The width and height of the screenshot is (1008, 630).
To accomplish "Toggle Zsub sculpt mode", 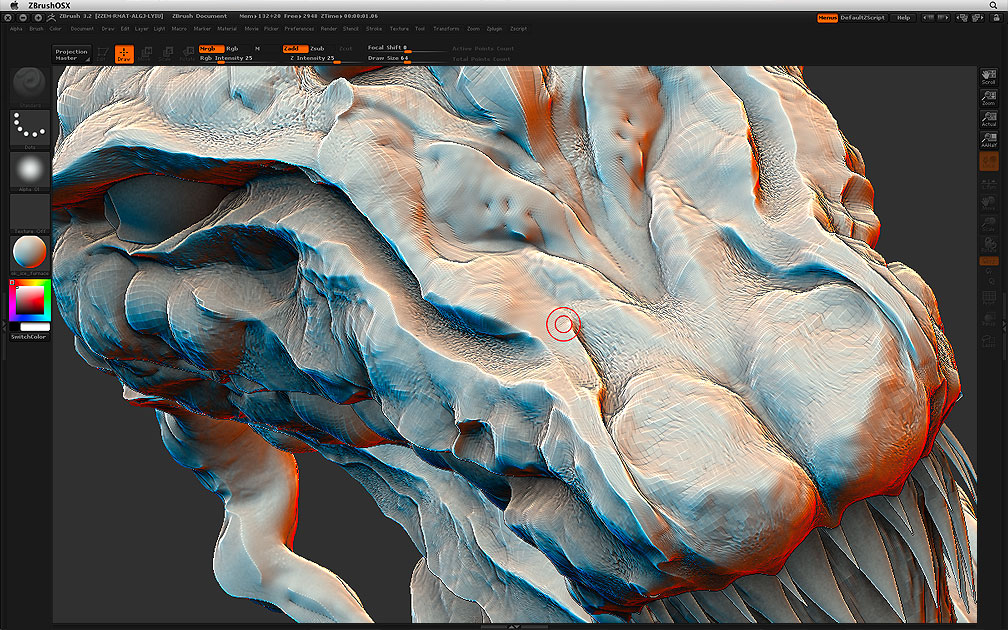I will (318, 49).
